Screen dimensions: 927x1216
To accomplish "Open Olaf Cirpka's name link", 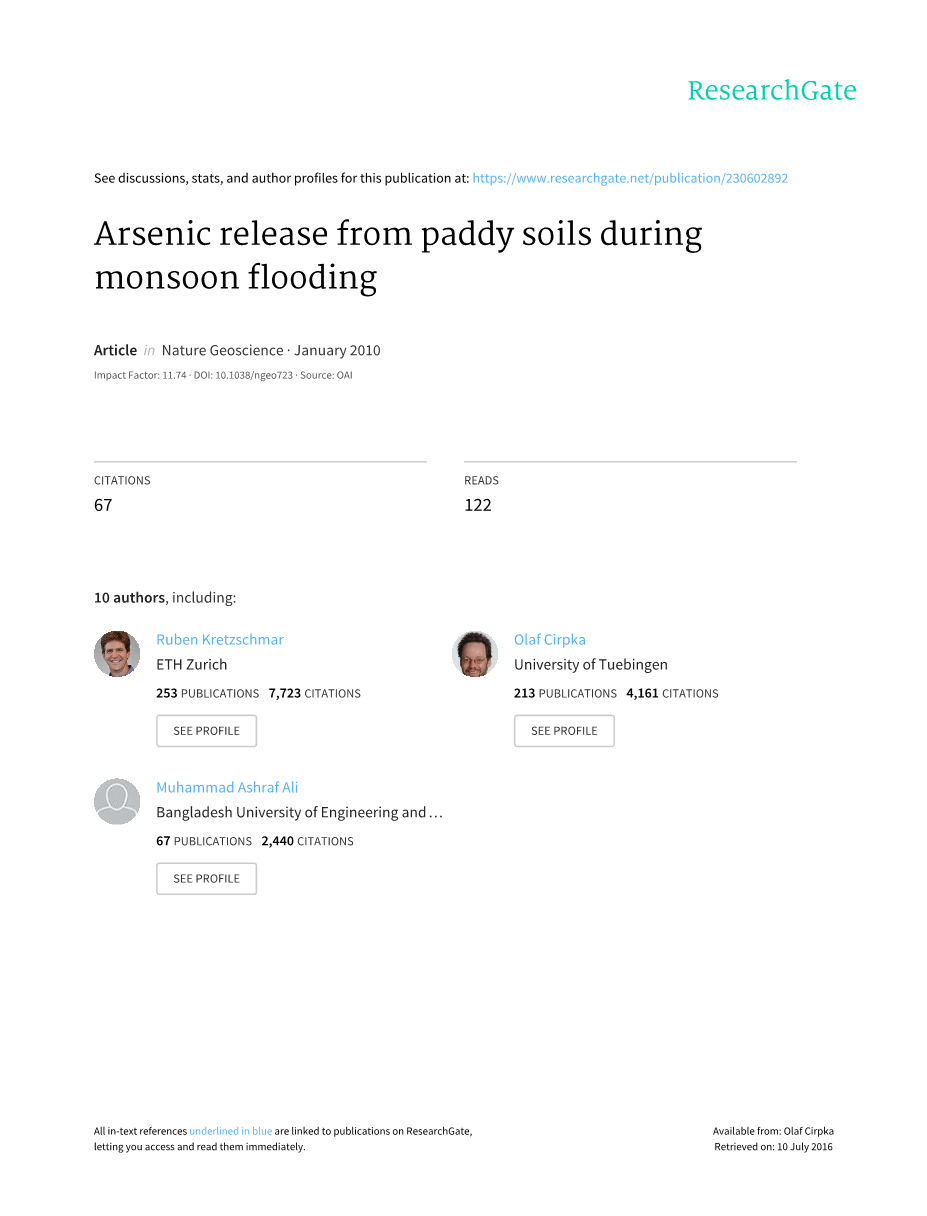I will 550,640.
